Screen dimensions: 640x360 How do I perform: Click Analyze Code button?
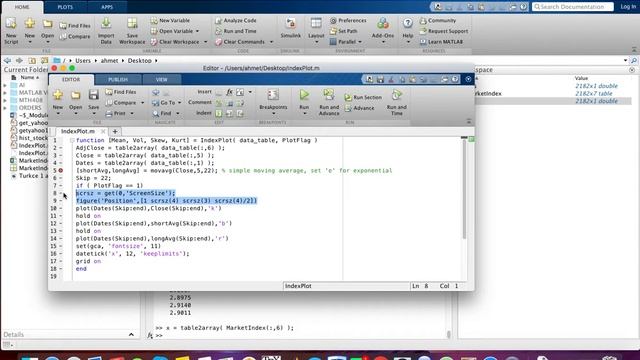236,20
